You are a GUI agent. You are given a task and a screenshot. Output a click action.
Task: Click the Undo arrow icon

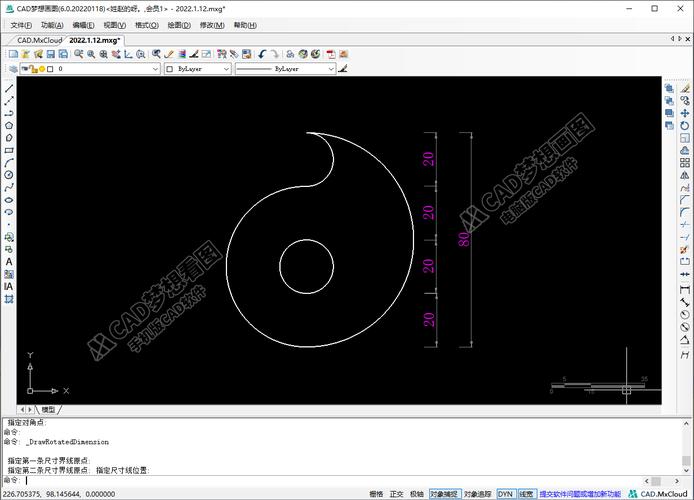(x=263, y=54)
